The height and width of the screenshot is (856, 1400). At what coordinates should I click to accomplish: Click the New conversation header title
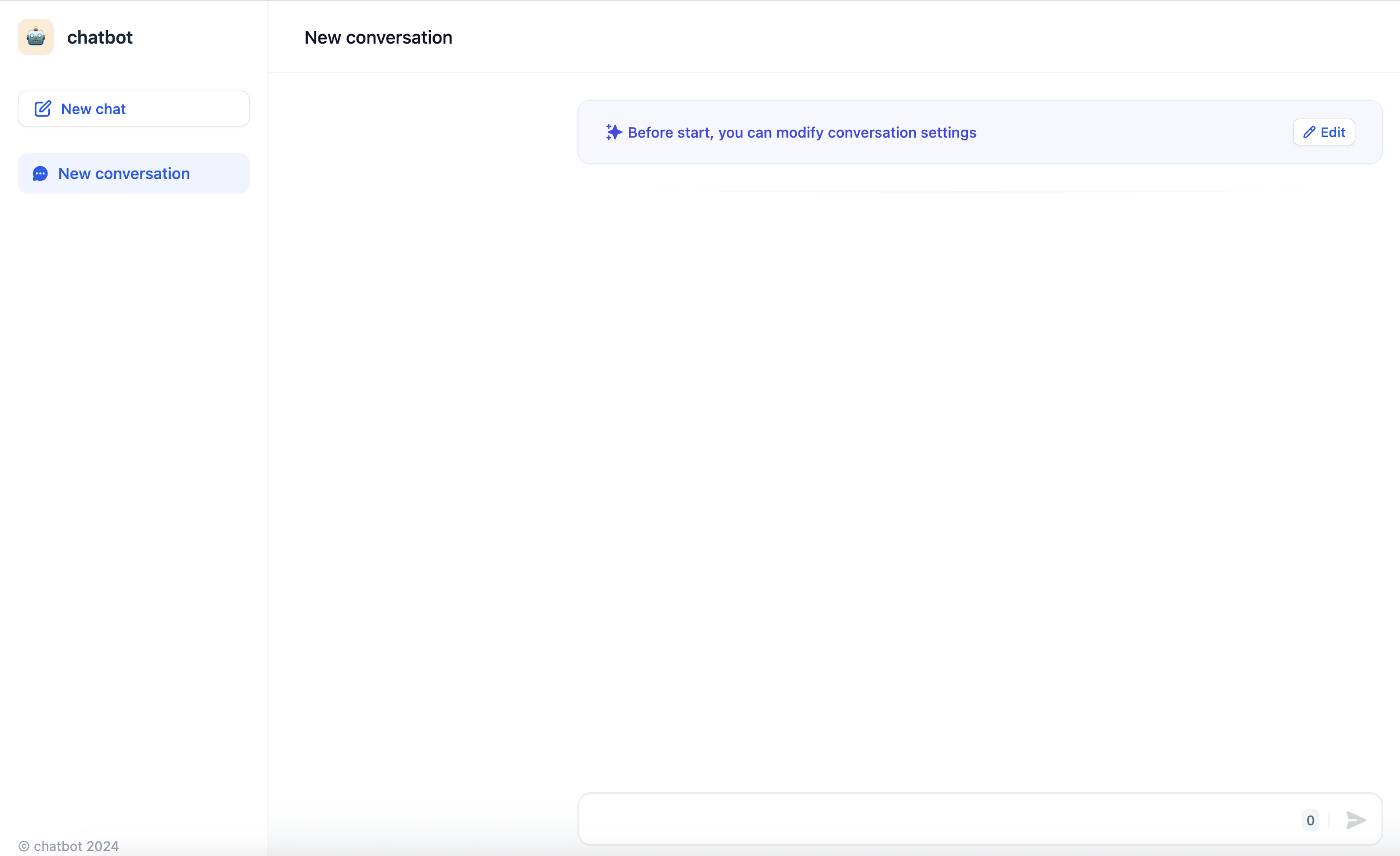(378, 37)
